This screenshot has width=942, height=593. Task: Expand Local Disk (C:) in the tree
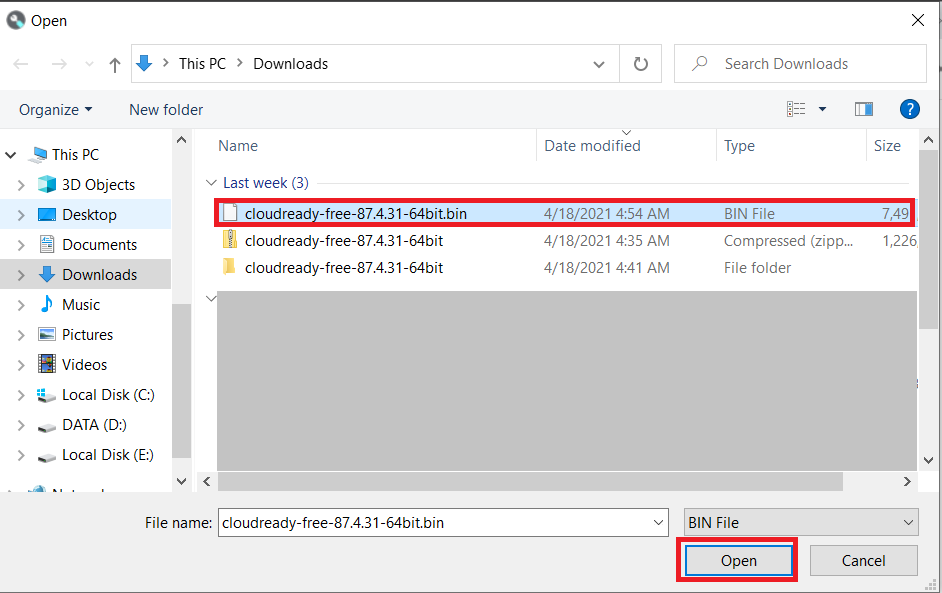tap(22, 394)
